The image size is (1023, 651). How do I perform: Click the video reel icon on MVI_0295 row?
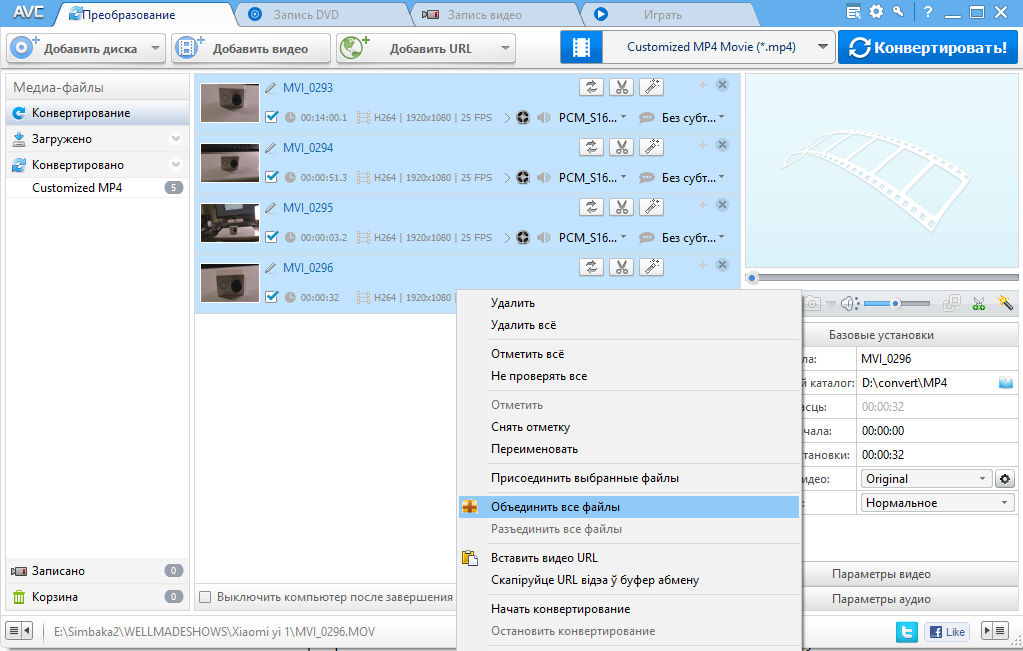click(x=523, y=237)
